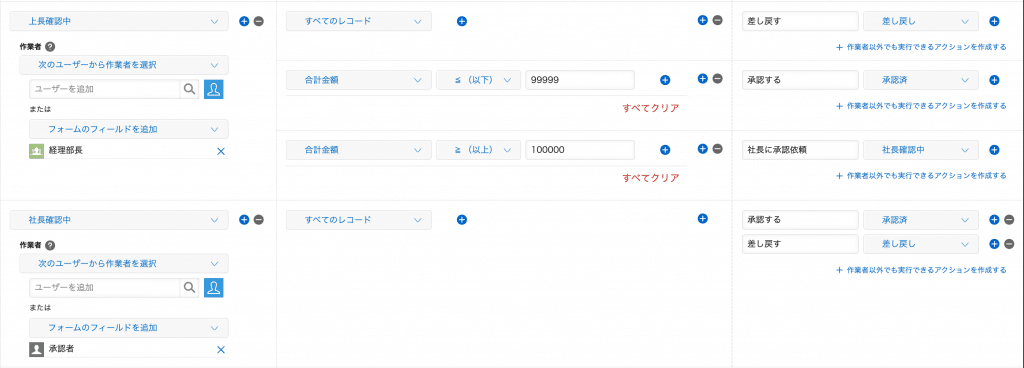Click the 100000 value field
1024x368 pixels.
580,149
